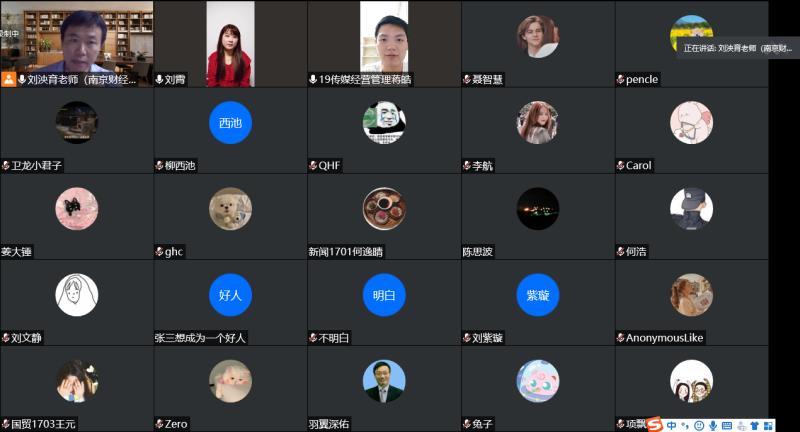Click the Sogou input method logo
800x432 pixels.
tap(655, 424)
